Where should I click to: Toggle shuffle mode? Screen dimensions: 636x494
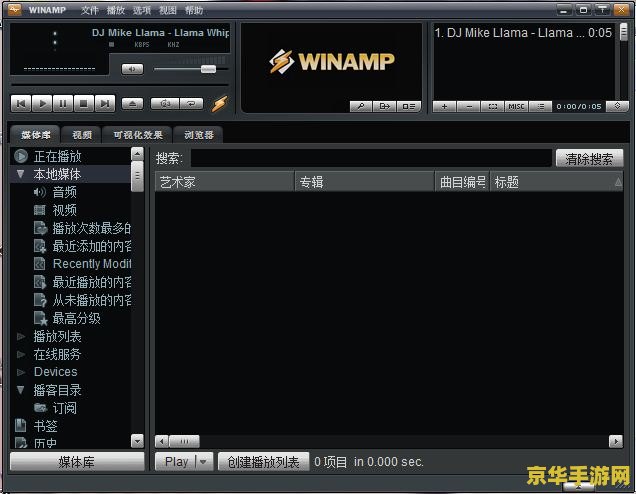[165, 104]
